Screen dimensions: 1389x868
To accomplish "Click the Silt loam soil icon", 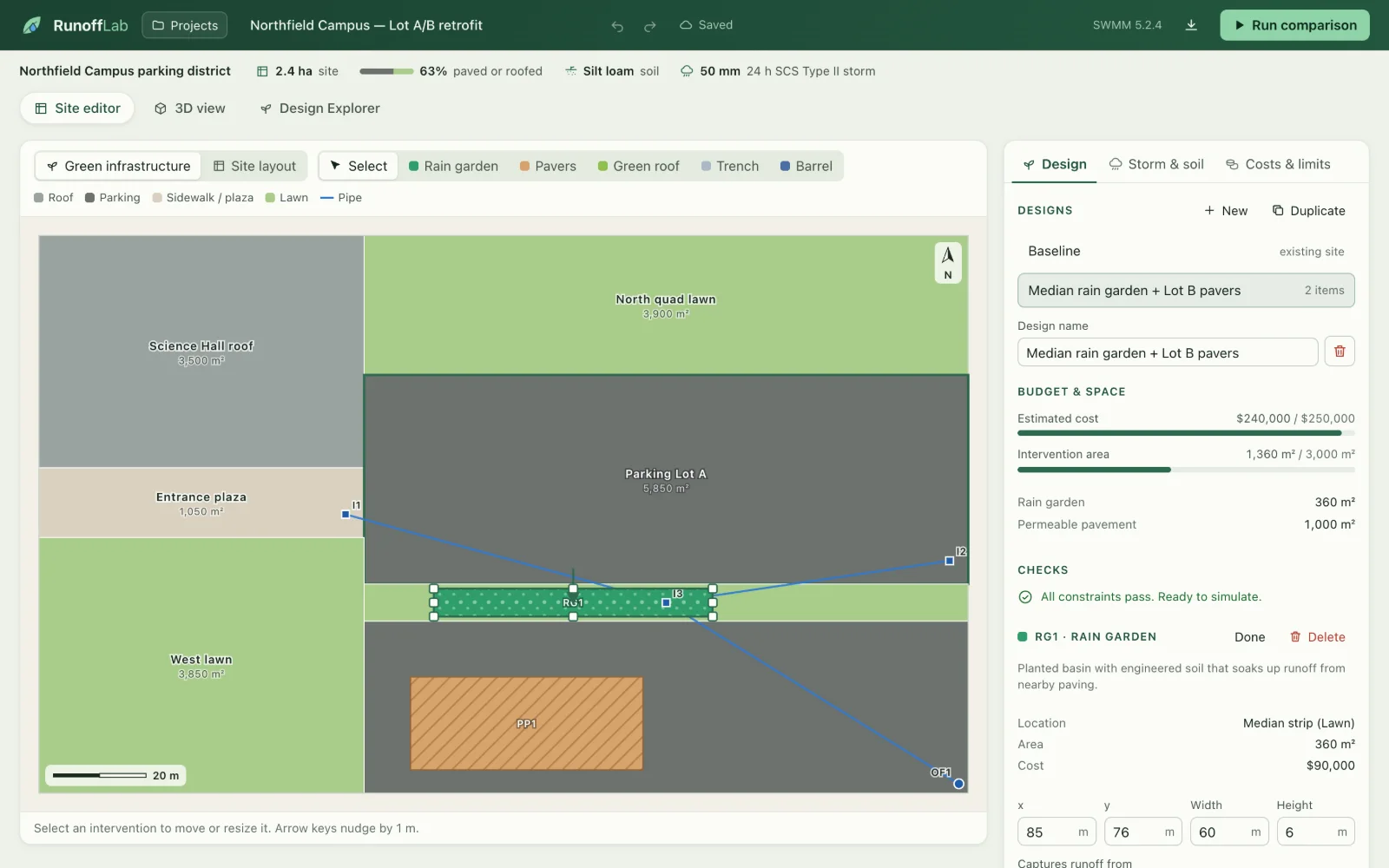I will 570,71.
